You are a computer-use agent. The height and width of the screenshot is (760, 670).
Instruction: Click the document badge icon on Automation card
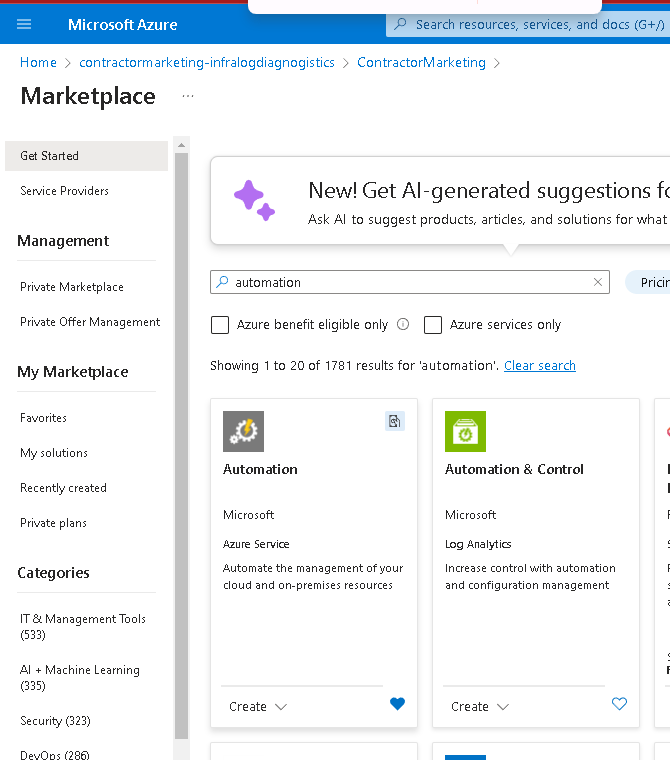pos(395,421)
